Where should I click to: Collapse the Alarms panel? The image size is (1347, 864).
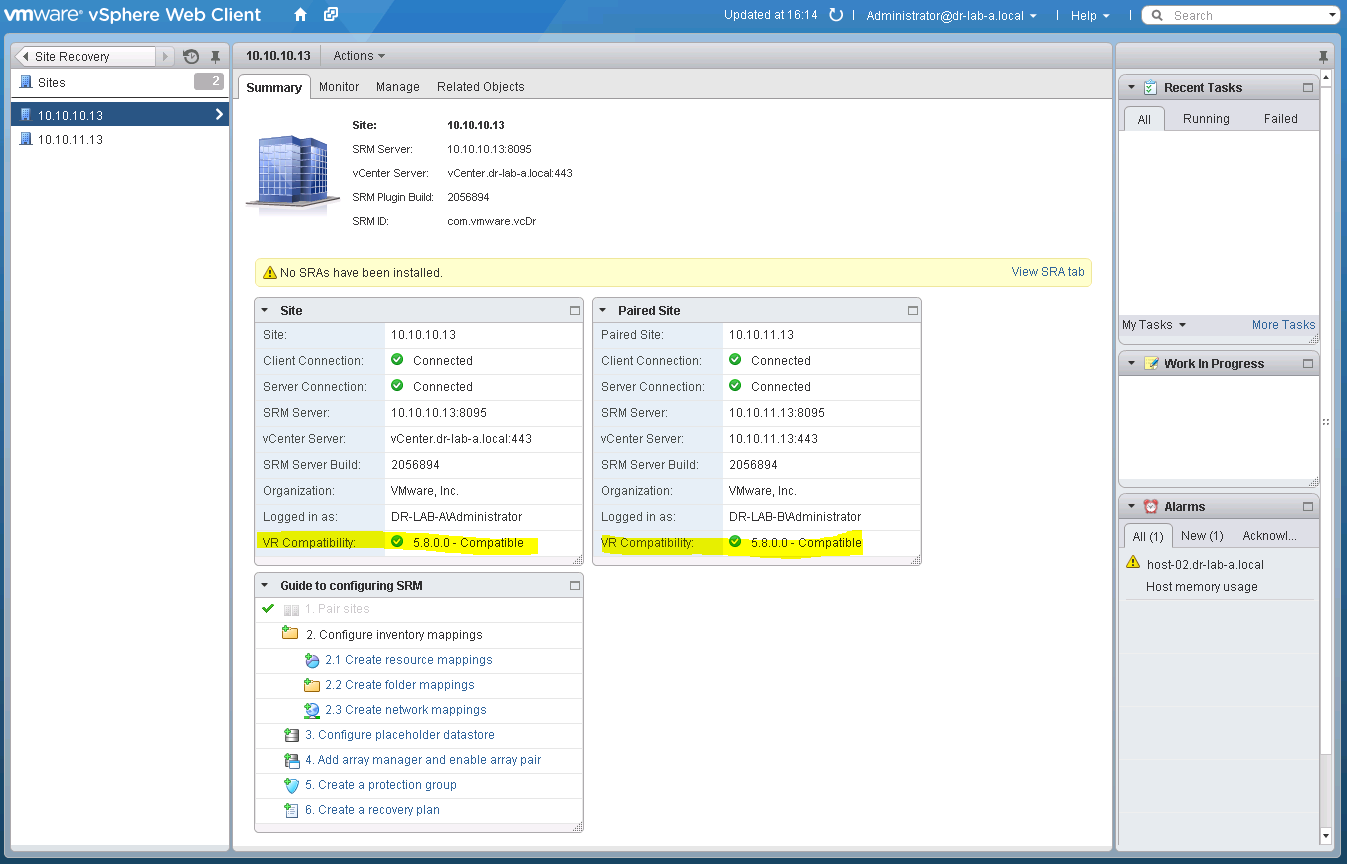coord(1131,507)
